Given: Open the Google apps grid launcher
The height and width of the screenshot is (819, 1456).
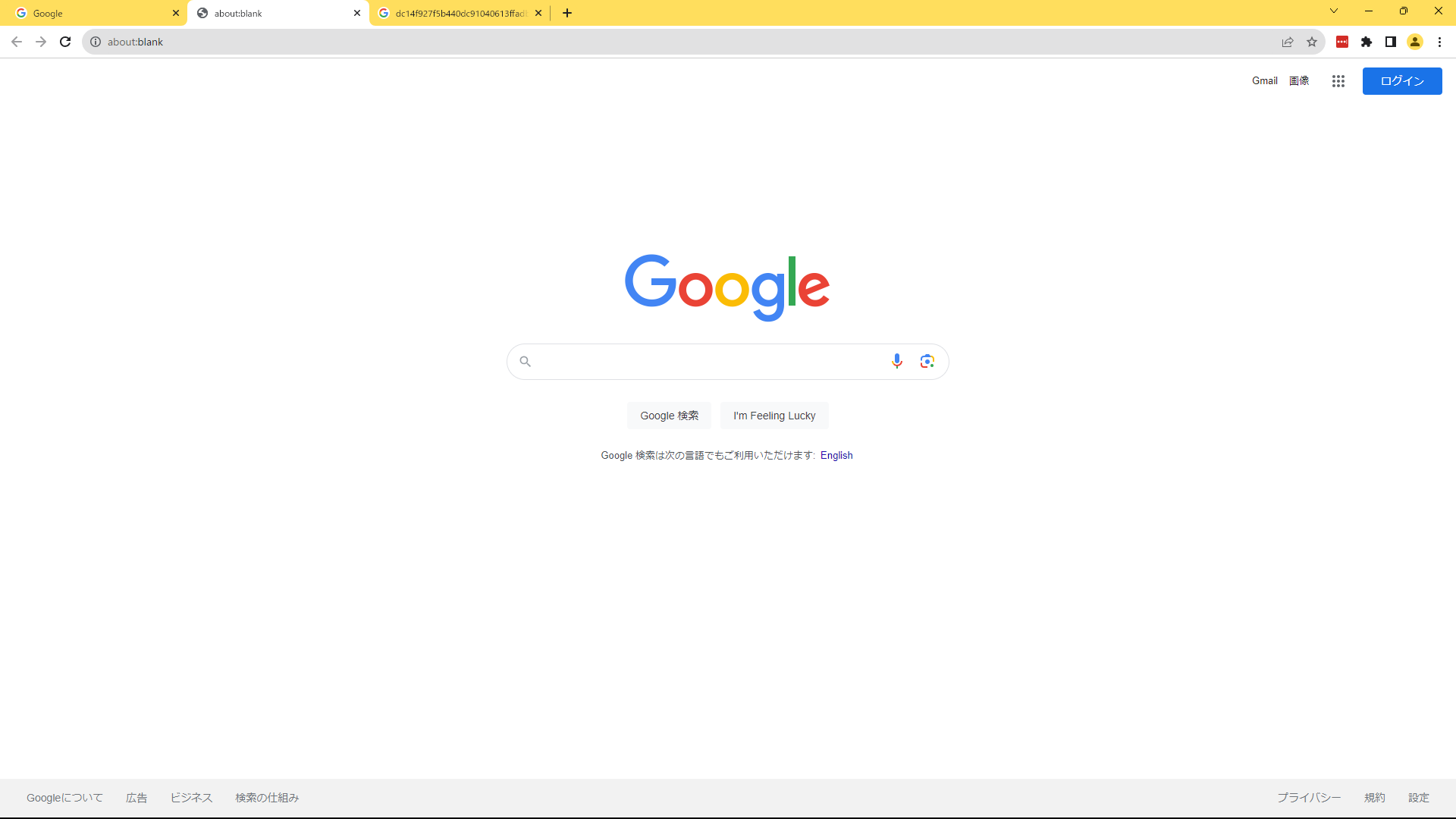Looking at the screenshot, I should coord(1338,81).
